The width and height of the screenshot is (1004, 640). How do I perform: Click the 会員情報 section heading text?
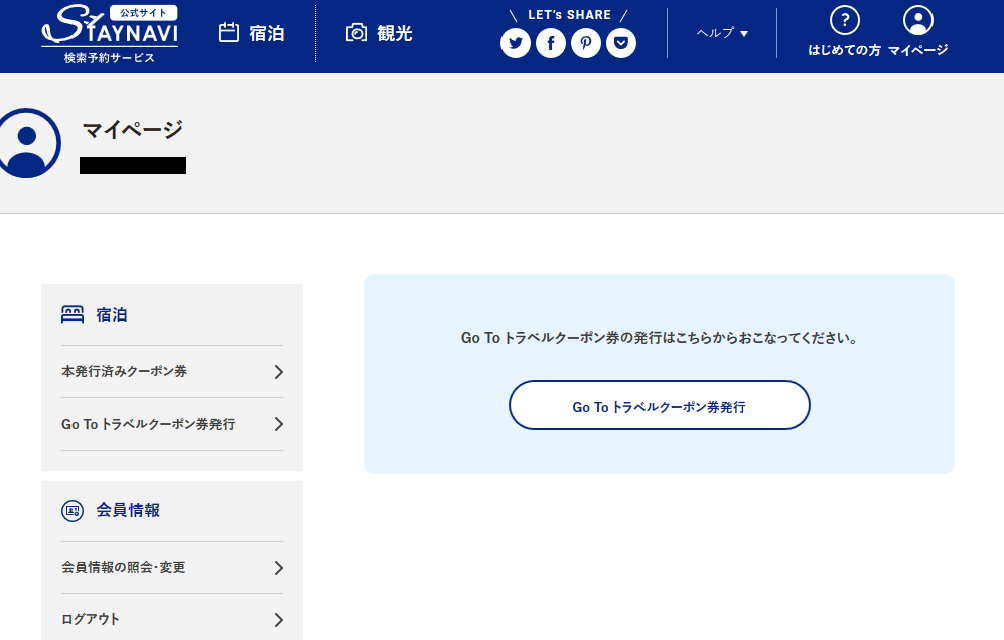tap(128, 510)
